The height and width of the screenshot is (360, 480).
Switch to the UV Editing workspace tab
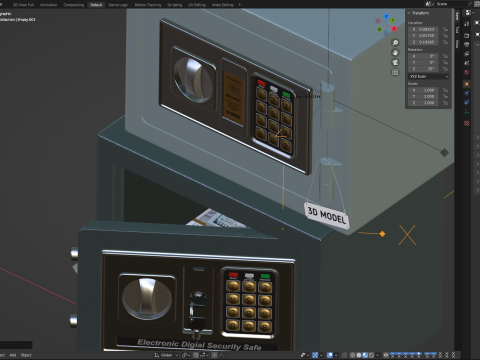pos(197,5)
